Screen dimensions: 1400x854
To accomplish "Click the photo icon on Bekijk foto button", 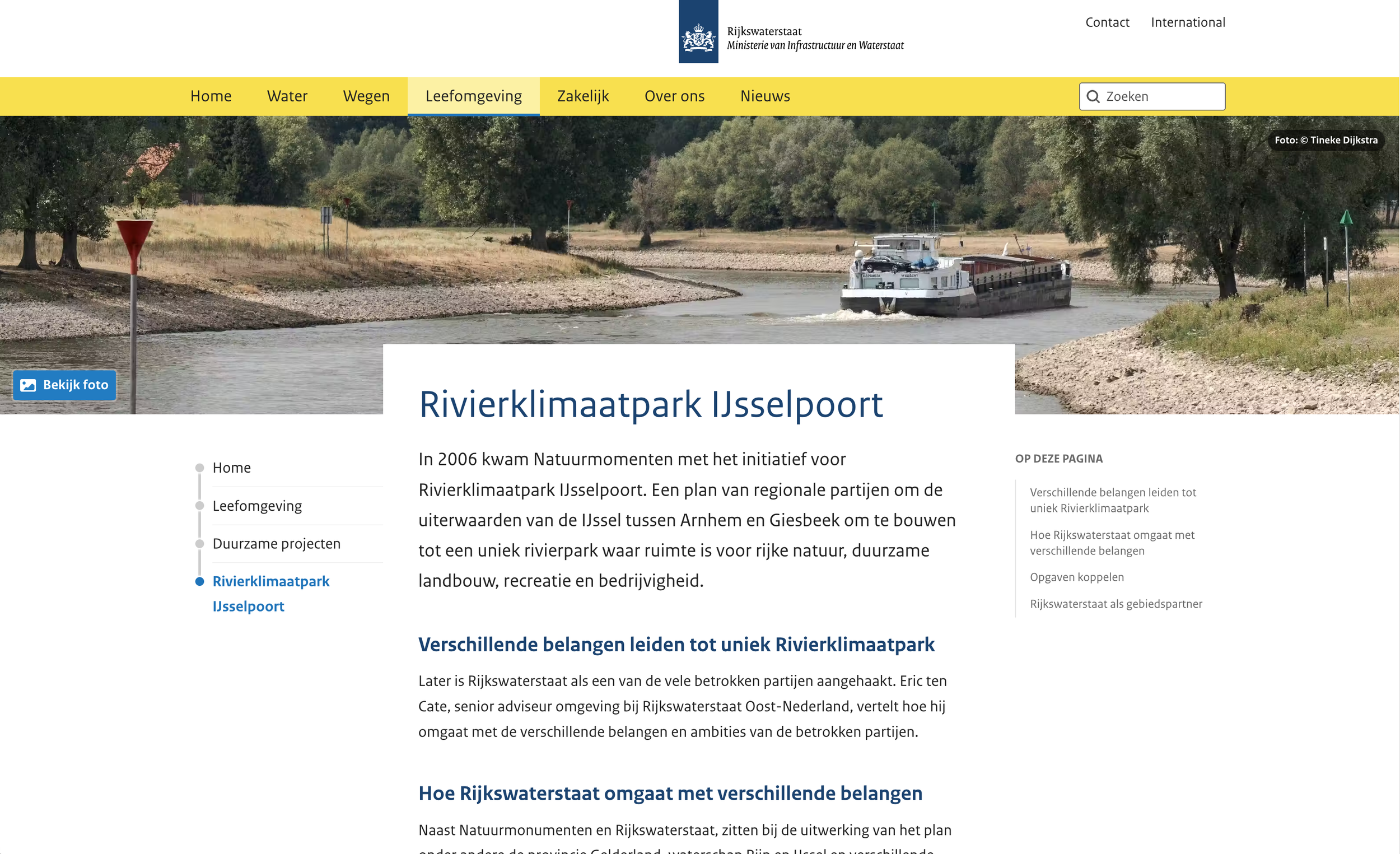I will click(29, 385).
